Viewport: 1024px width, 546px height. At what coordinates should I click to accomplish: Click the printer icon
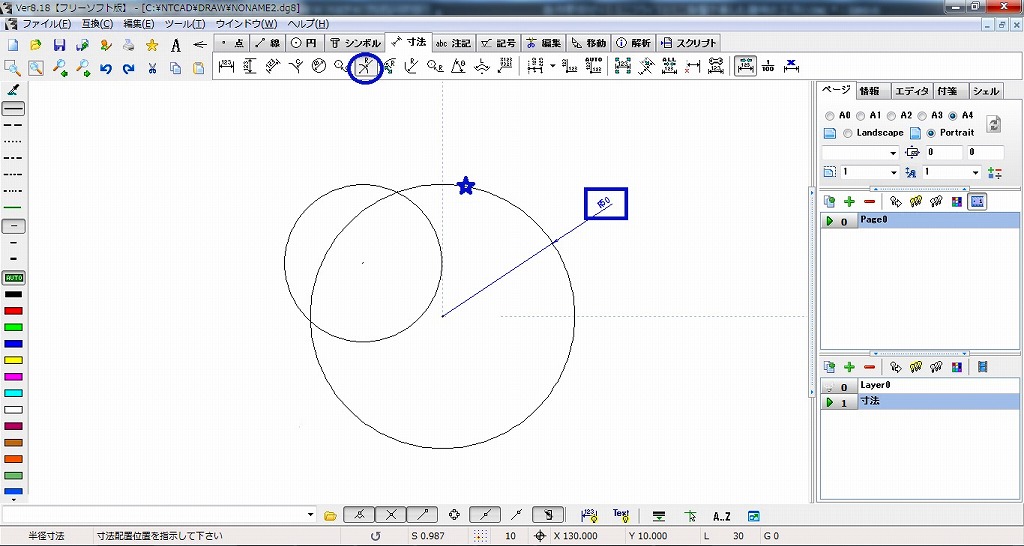[129, 45]
